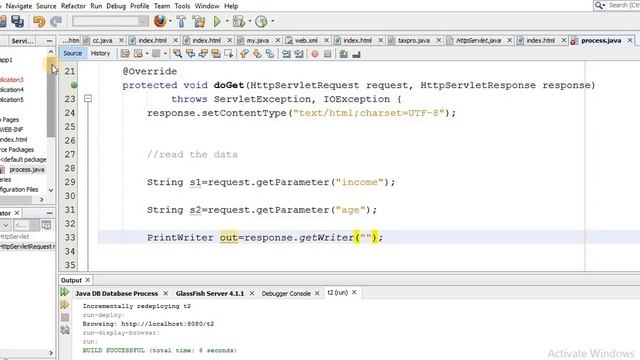Shift the line left

(x=286, y=53)
